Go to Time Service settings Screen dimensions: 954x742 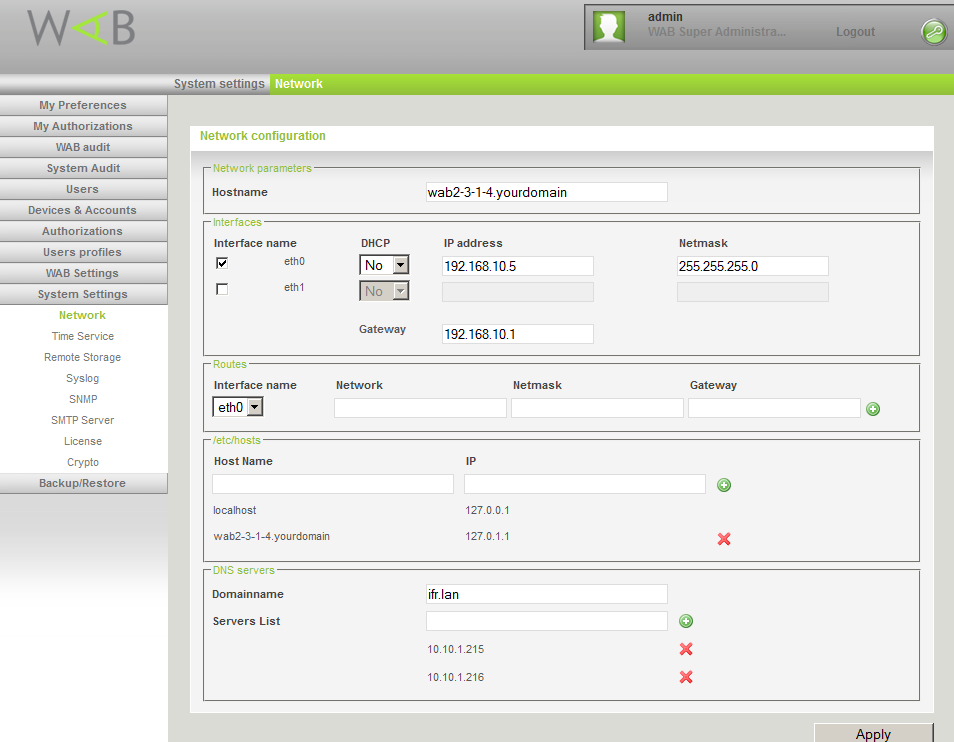[x=83, y=336]
